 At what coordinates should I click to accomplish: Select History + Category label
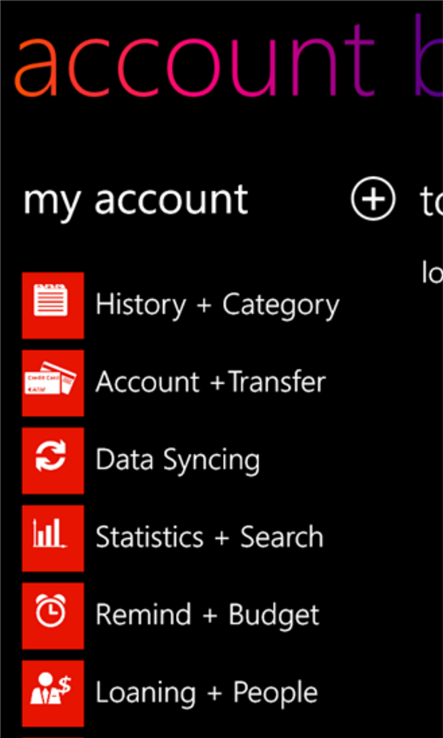point(217,305)
